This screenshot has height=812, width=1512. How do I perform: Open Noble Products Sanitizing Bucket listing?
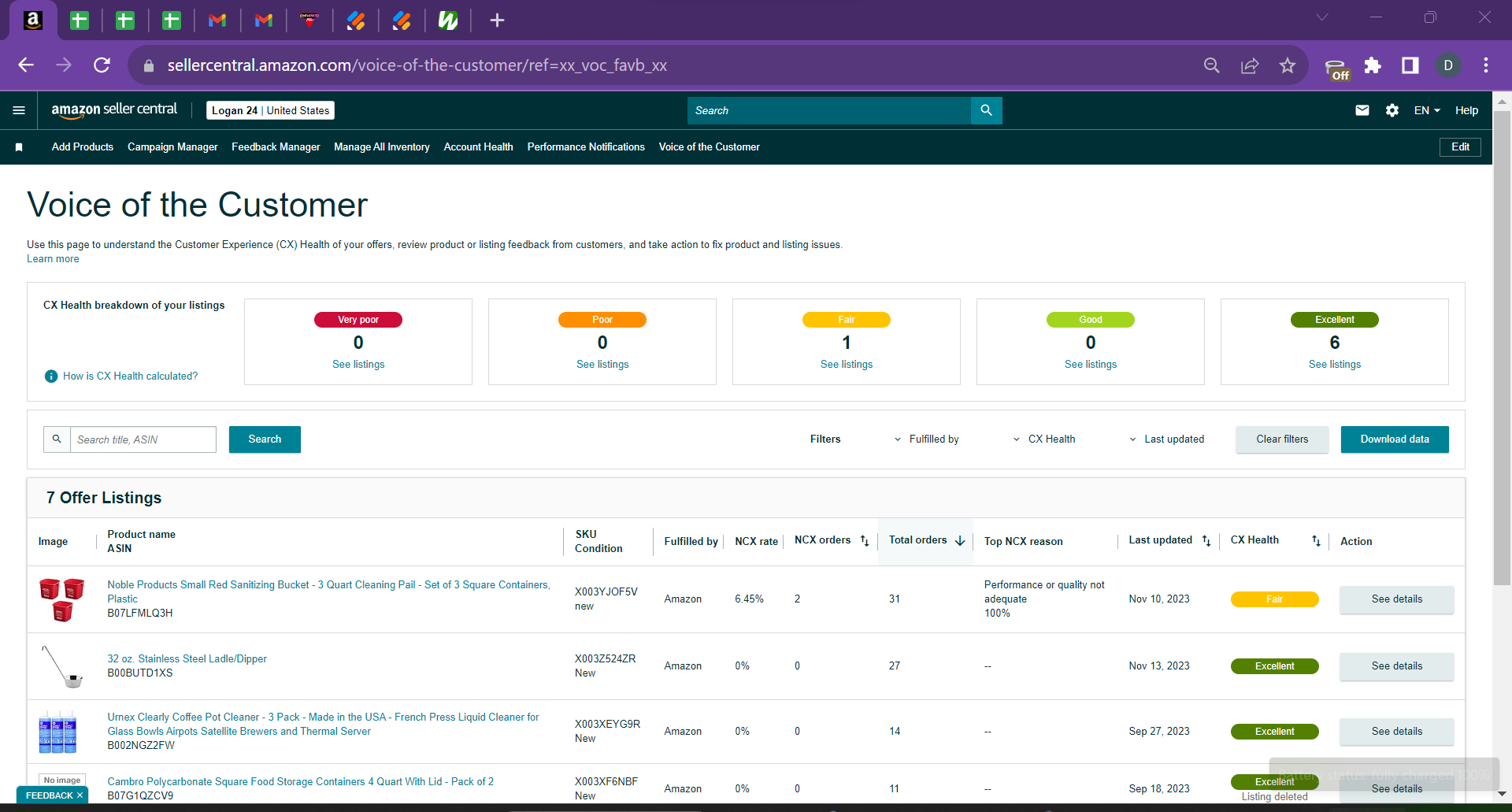point(328,591)
